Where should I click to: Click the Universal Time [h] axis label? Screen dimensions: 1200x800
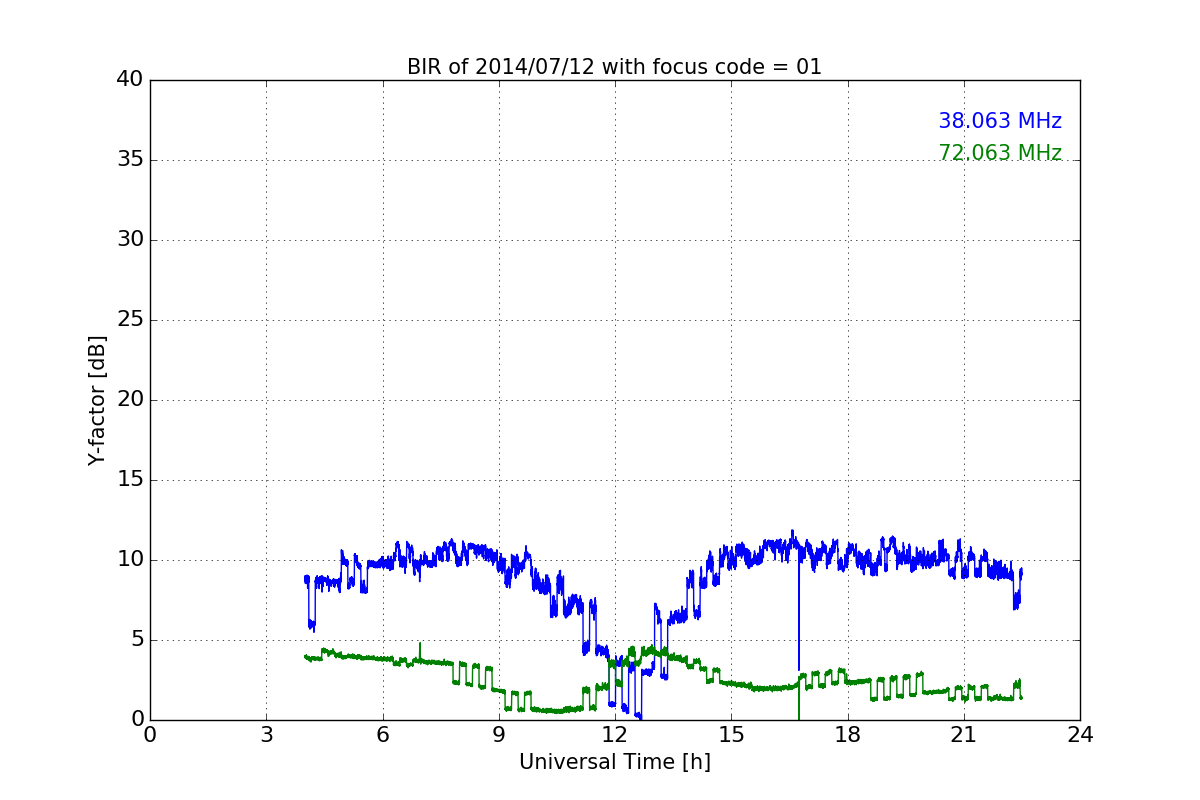coord(614,762)
